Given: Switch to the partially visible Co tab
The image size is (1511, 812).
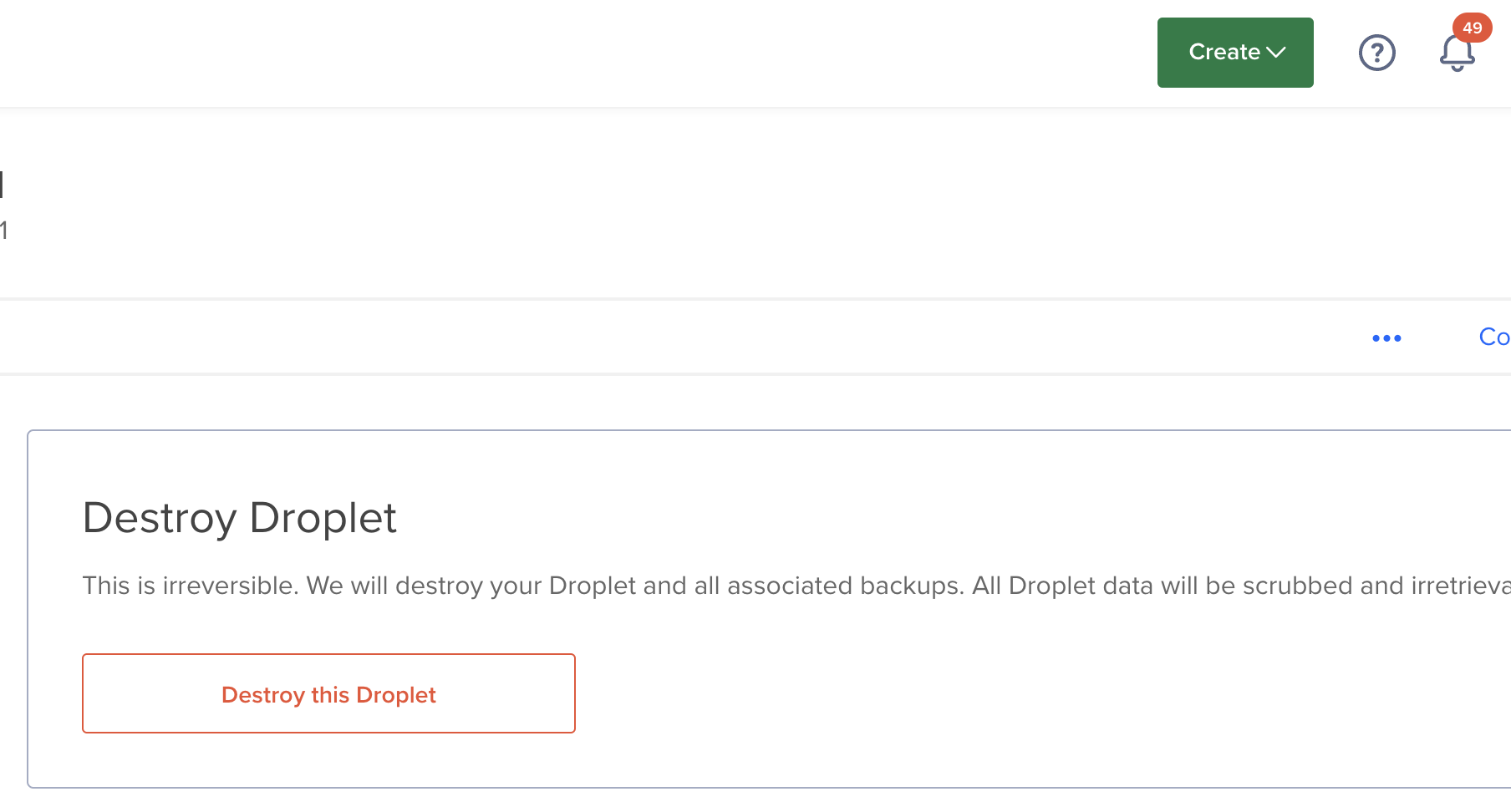Looking at the screenshot, I should click(x=1494, y=337).
